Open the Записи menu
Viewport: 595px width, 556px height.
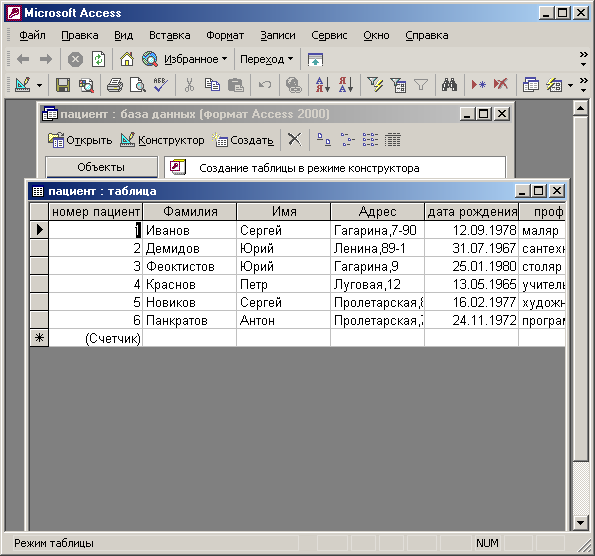pyautogui.click(x=278, y=35)
